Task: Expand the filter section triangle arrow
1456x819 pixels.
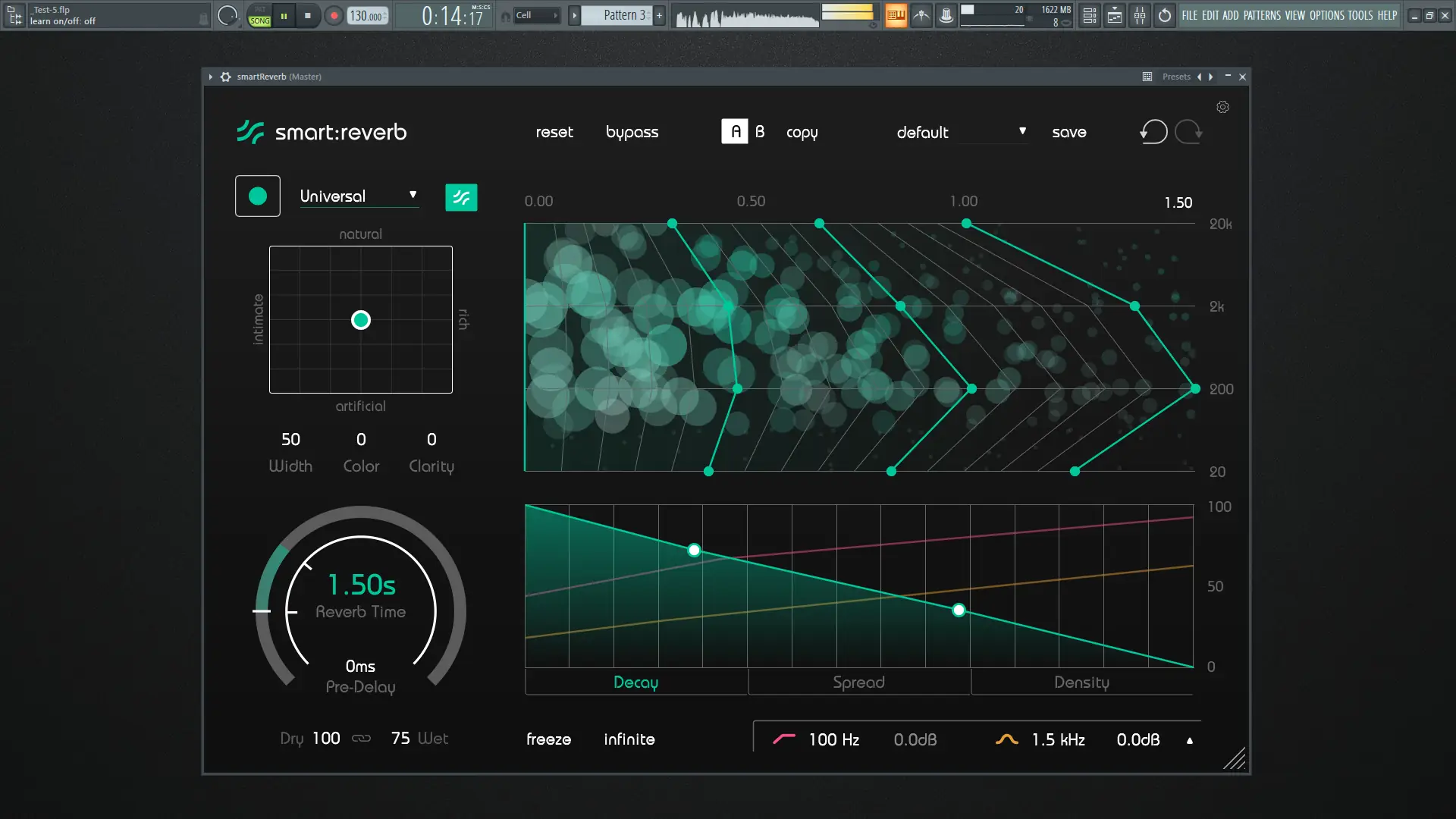Action: pos(1189,741)
